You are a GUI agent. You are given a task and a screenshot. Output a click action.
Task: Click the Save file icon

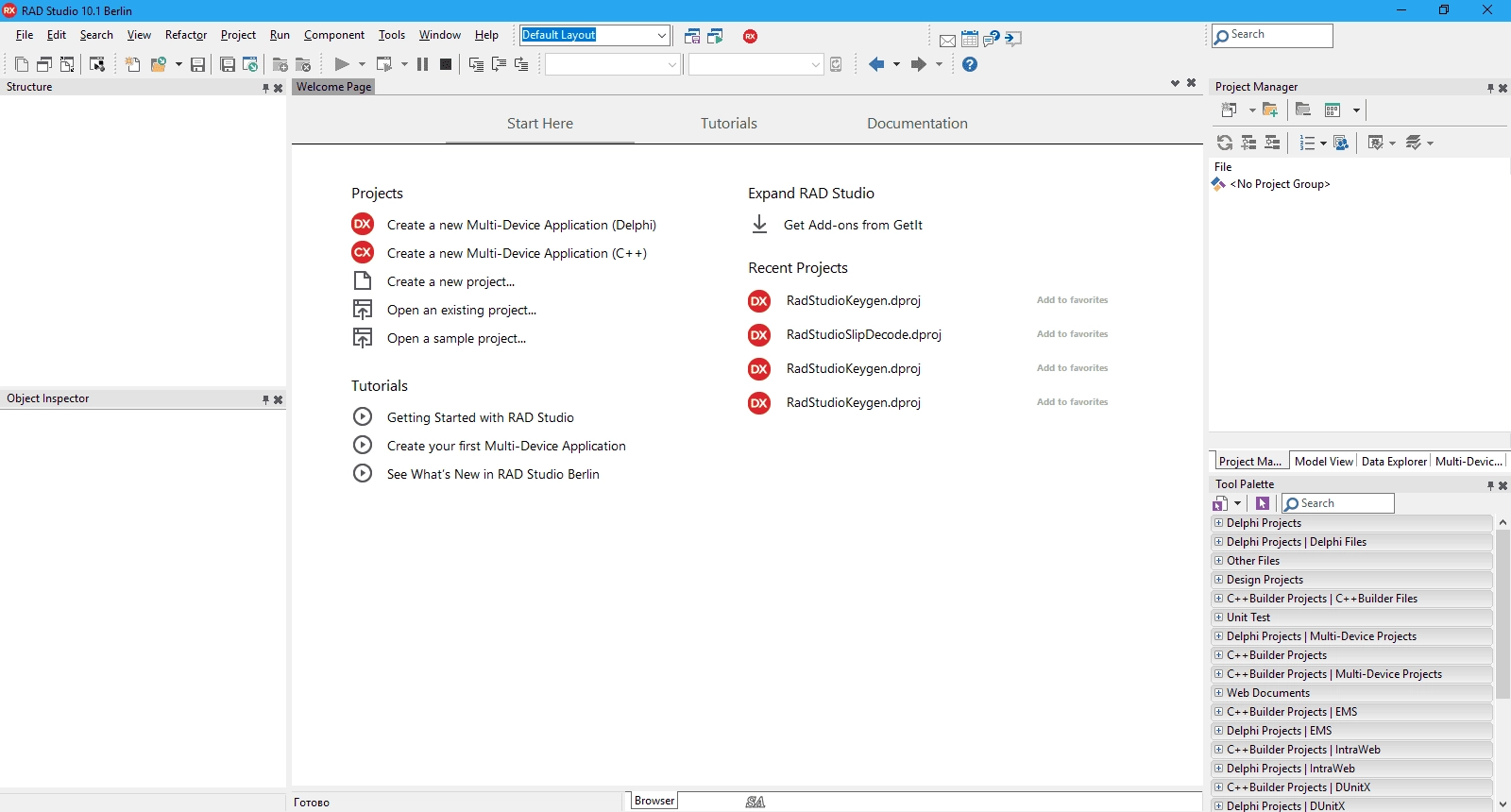(197, 64)
